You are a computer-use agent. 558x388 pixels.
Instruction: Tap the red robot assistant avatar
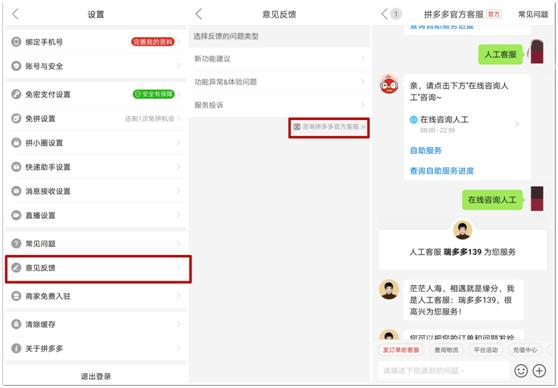(389, 85)
